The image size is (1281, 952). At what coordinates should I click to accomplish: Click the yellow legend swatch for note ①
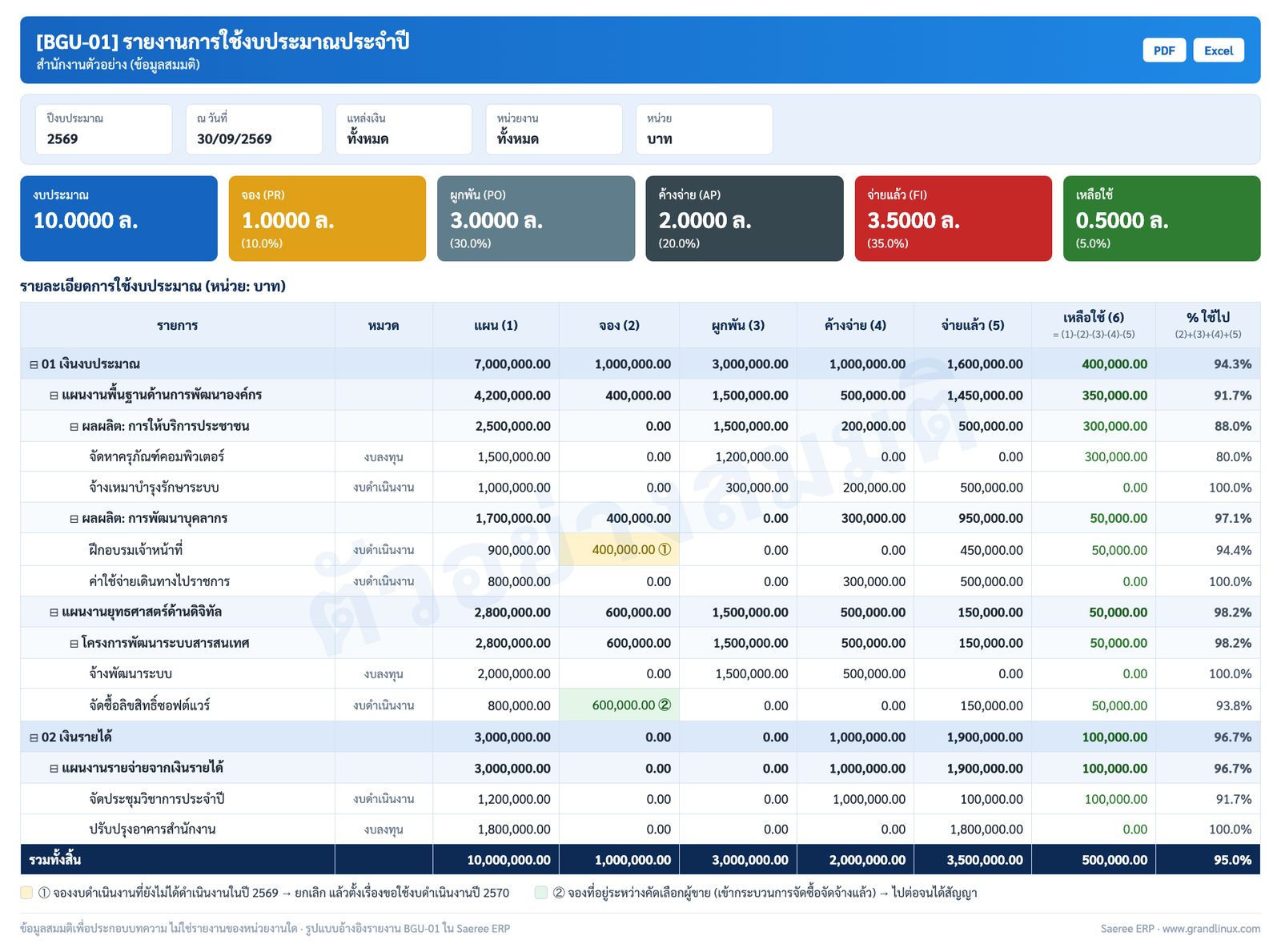coord(26,893)
